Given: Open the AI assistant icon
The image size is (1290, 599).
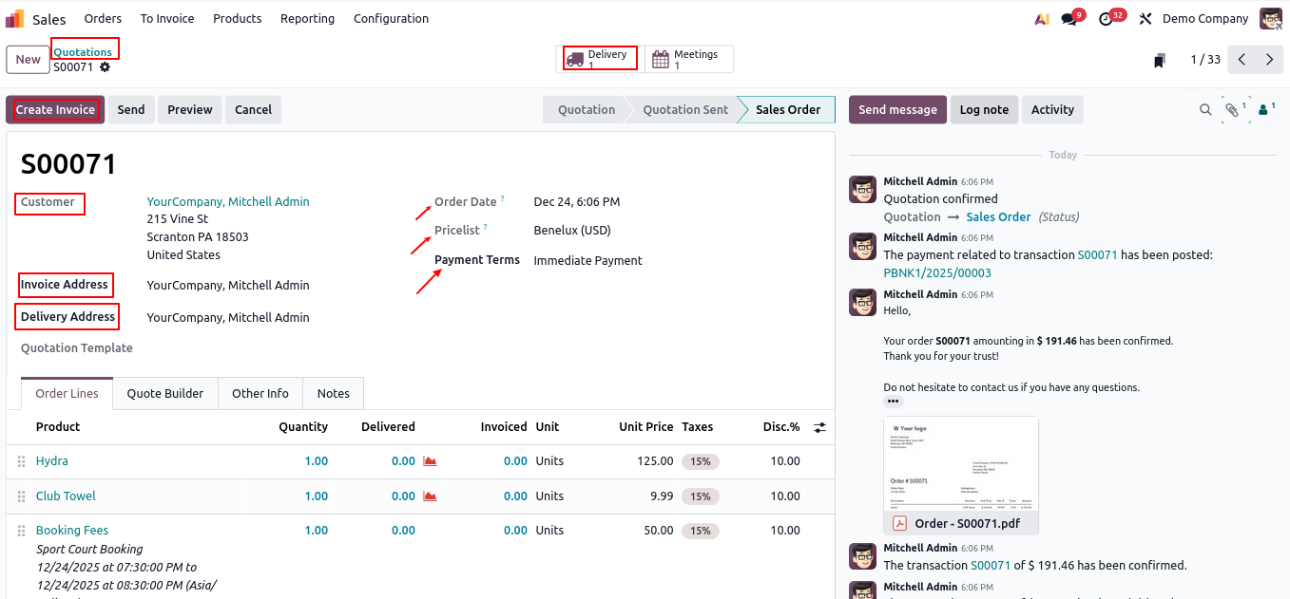Looking at the screenshot, I should click(x=1042, y=19).
